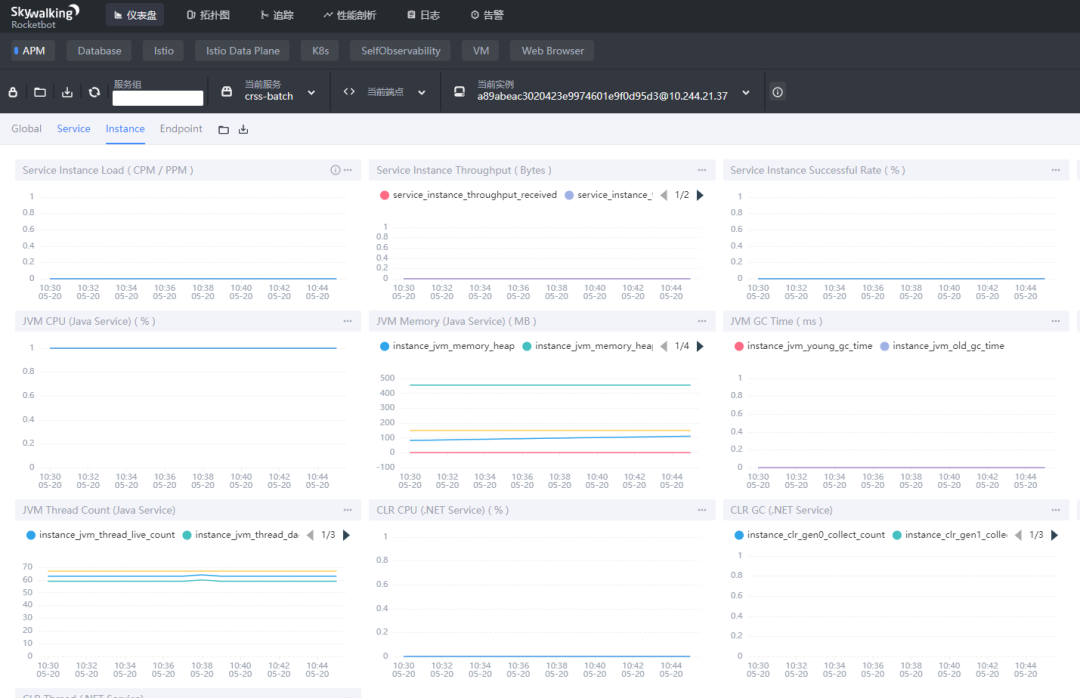Toggle instance_clr_gen0_collect_count legend series
Image resolution: width=1080 pixels, height=698 pixels.
pos(809,535)
